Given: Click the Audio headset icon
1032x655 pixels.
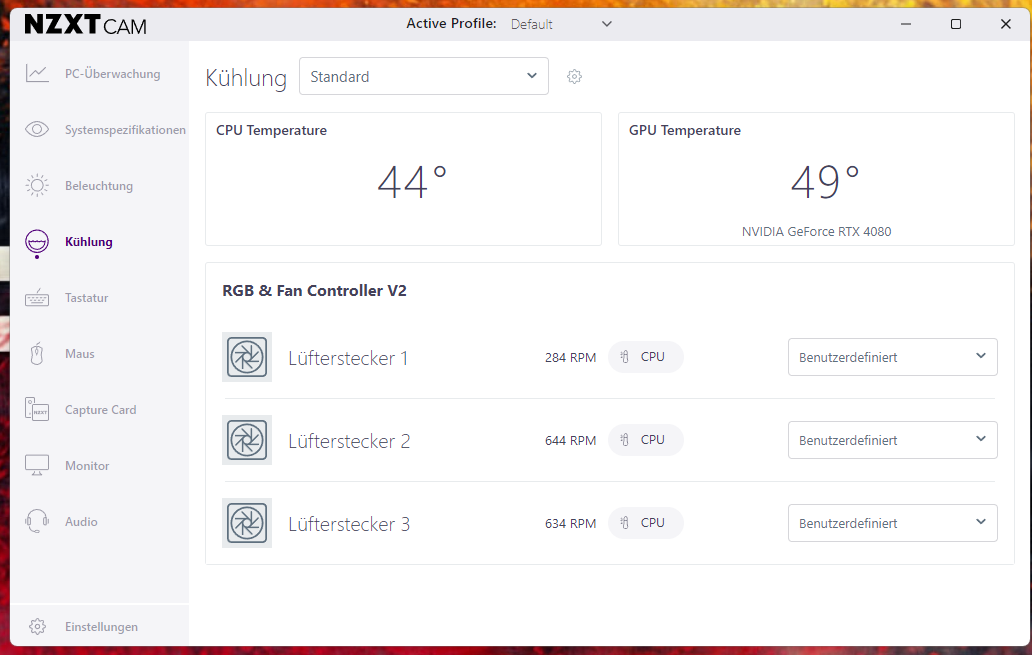Looking at the screenshot, I should click(x=37, y=521).
